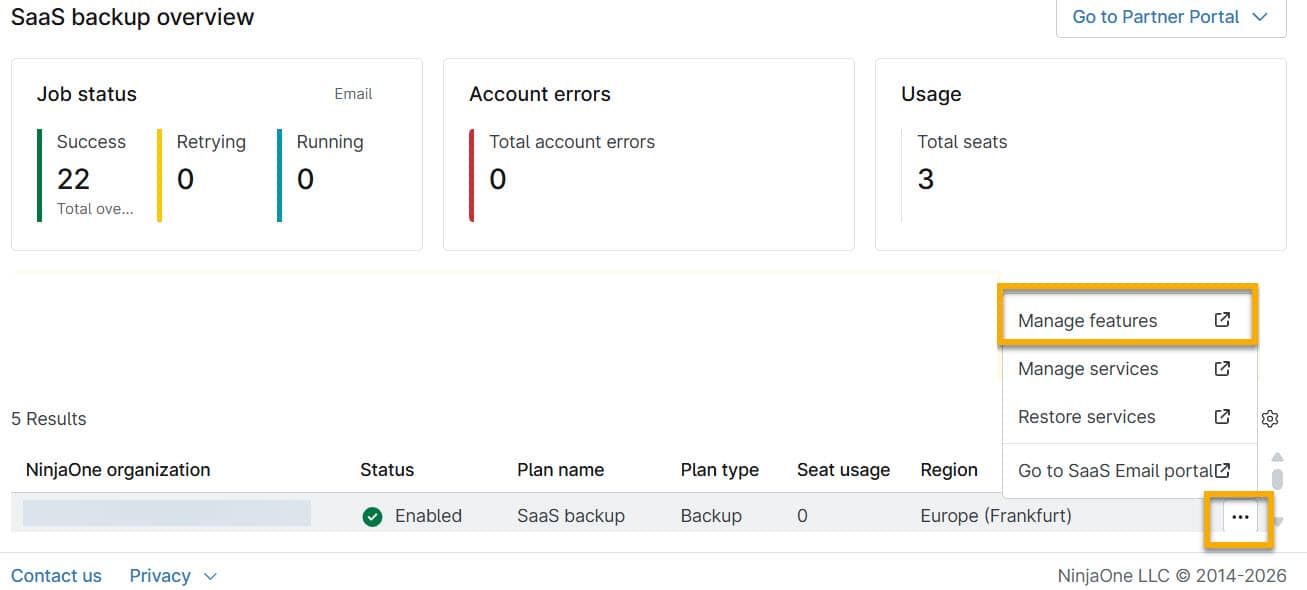Click external-link icon beside Restore services
1307x590 pixels.
(x=1222, y=416)
